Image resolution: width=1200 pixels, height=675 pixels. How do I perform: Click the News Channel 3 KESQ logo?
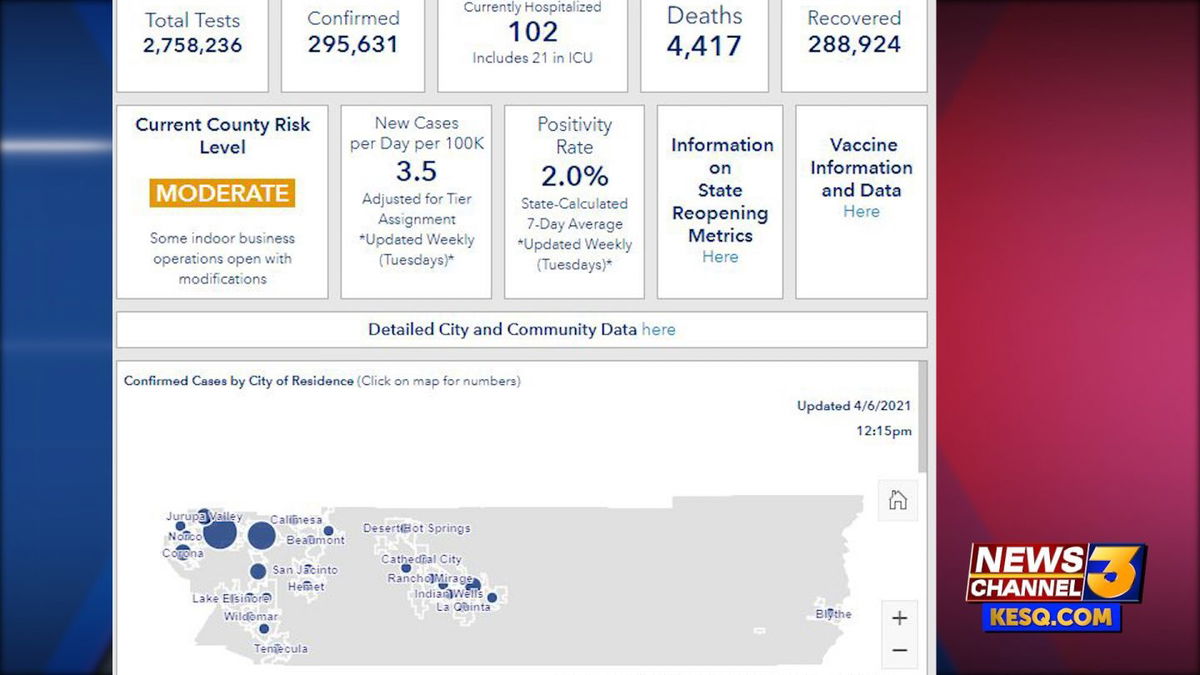click(1055, 587)
